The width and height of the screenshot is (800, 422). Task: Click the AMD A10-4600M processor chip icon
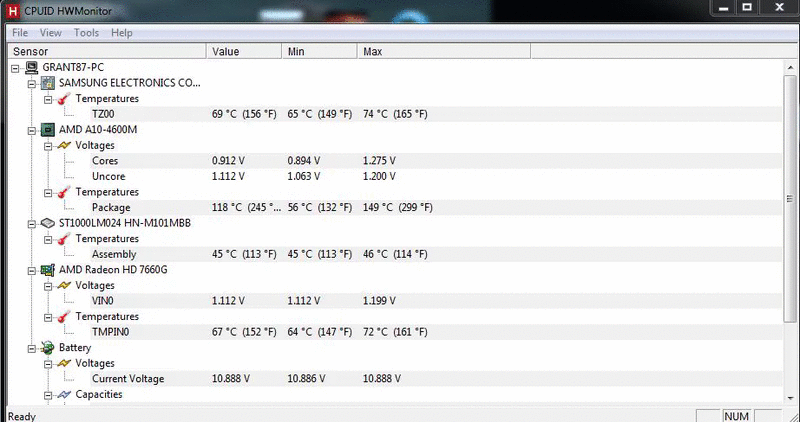(x=48, y=130)
